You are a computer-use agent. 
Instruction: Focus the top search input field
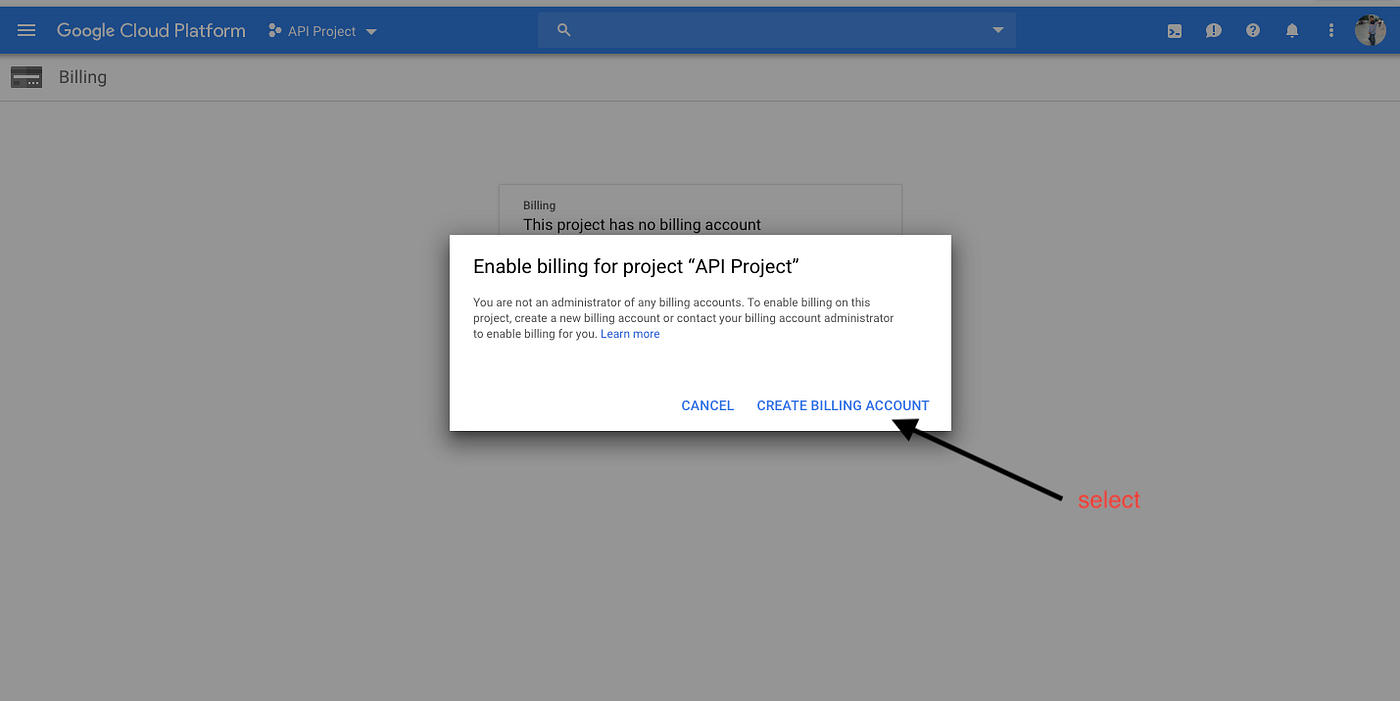pyautogui.click(x=777, y=31)
